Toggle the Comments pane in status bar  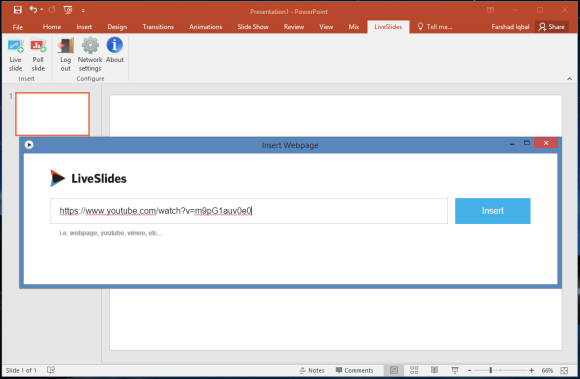point(354,370)
